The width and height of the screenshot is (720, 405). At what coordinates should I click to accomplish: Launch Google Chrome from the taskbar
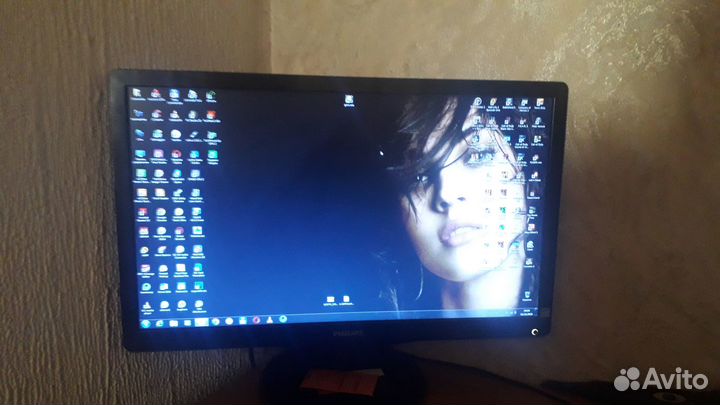215,322
